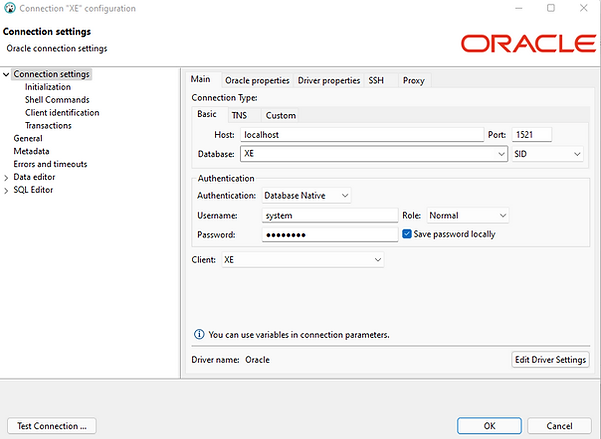Collapse the Connection settings tree node
Viewport: 601px width, 439px height.
[x=6, y=74]
